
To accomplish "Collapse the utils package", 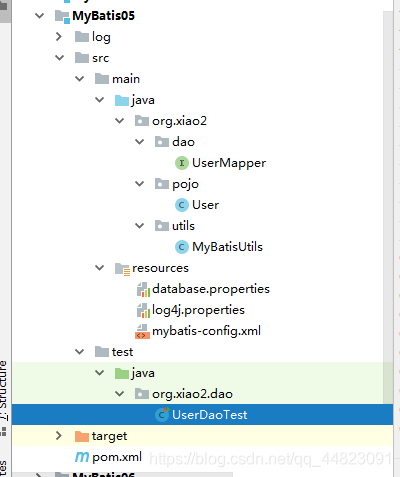I will point(140,226).
